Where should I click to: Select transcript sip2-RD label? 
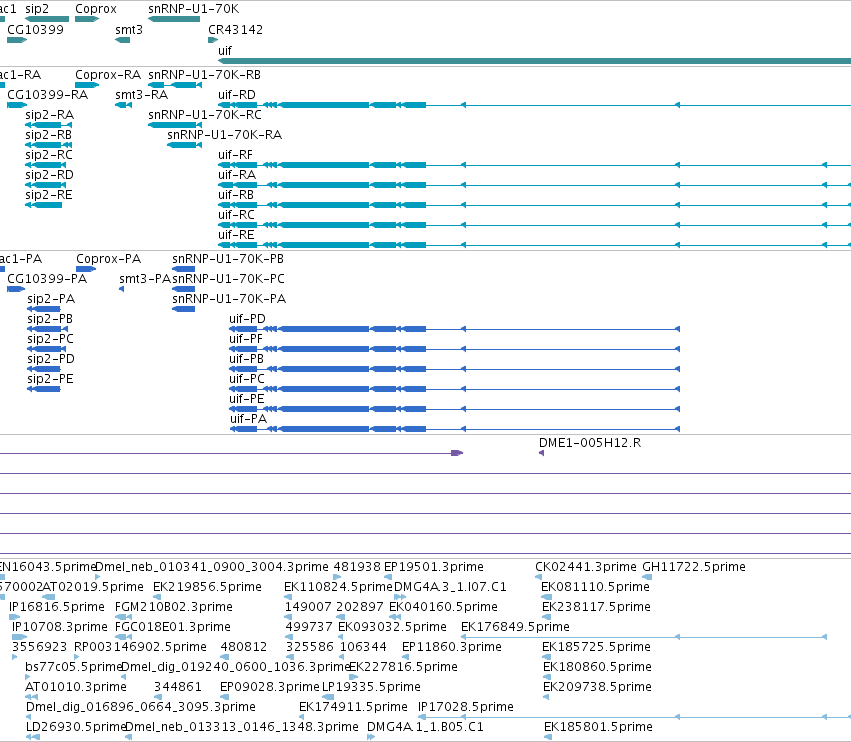point(49,175)
